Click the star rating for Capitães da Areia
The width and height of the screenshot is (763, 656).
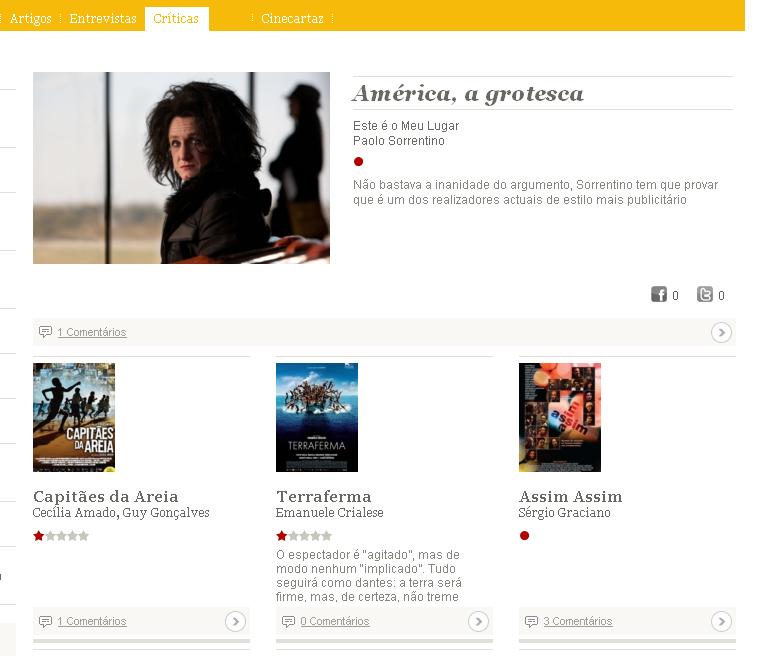[x=61, y=536]
